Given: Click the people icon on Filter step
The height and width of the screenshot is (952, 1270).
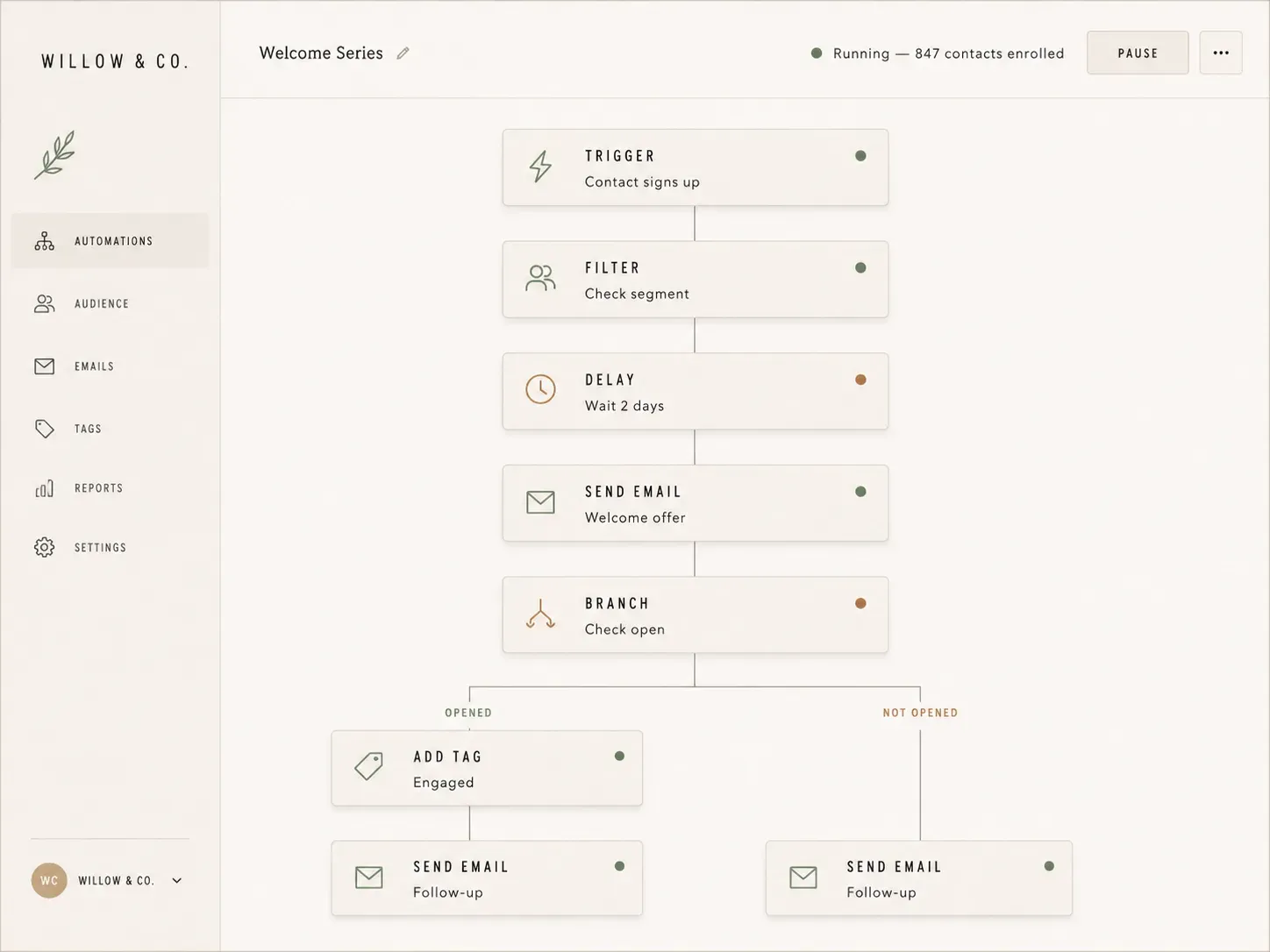Looking at the screenshot, I should (540, 278).
